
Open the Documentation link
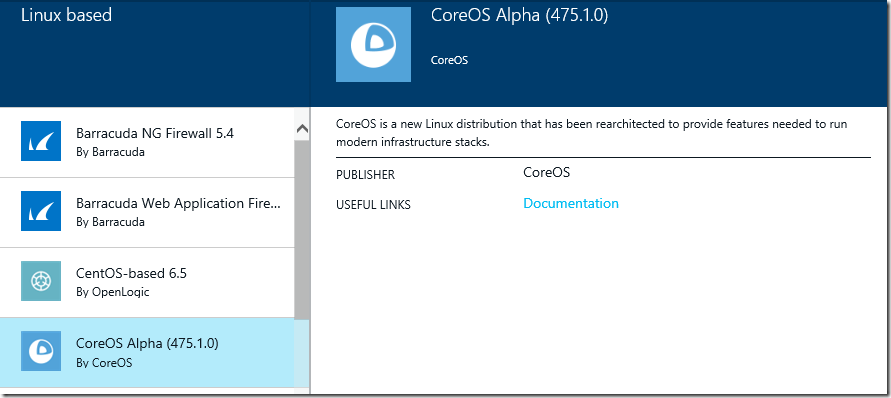(571, 204)
